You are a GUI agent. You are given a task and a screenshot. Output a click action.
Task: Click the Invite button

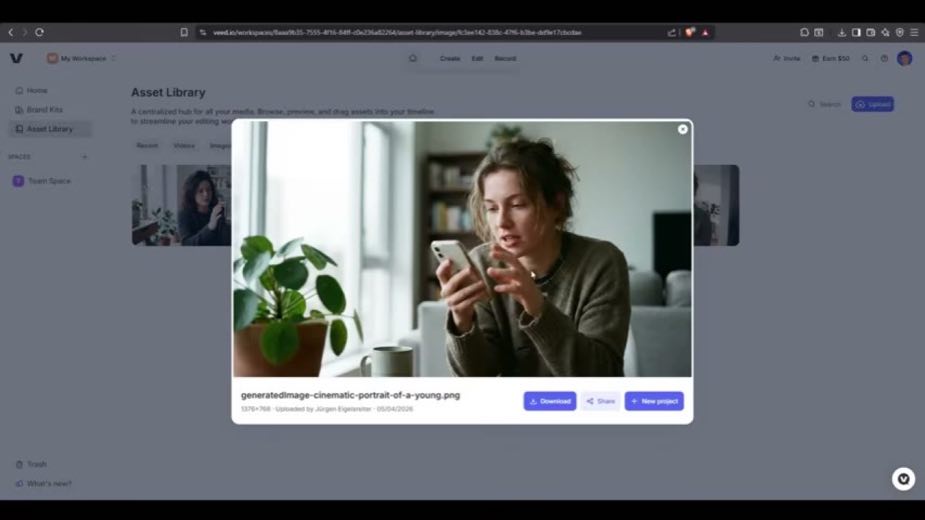786,58
